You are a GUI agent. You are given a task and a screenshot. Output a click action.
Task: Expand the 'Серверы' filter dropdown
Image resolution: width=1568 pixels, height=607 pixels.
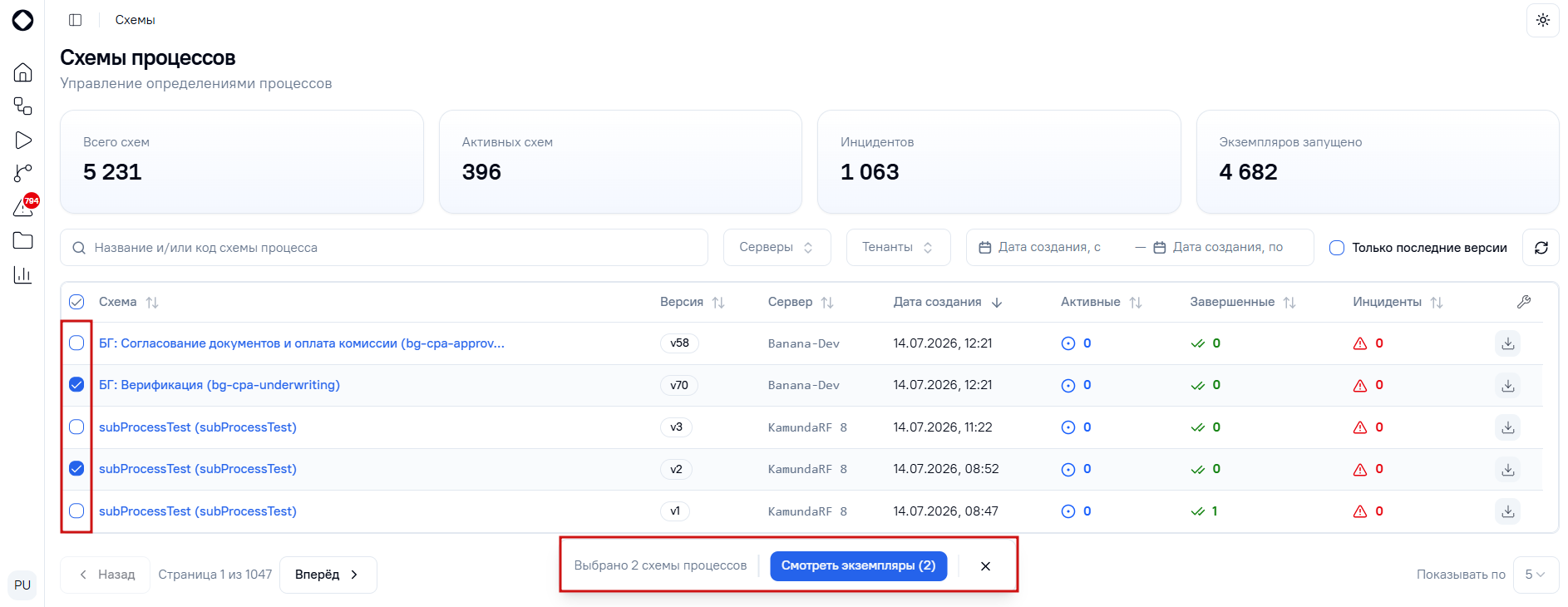click(777, 248)
